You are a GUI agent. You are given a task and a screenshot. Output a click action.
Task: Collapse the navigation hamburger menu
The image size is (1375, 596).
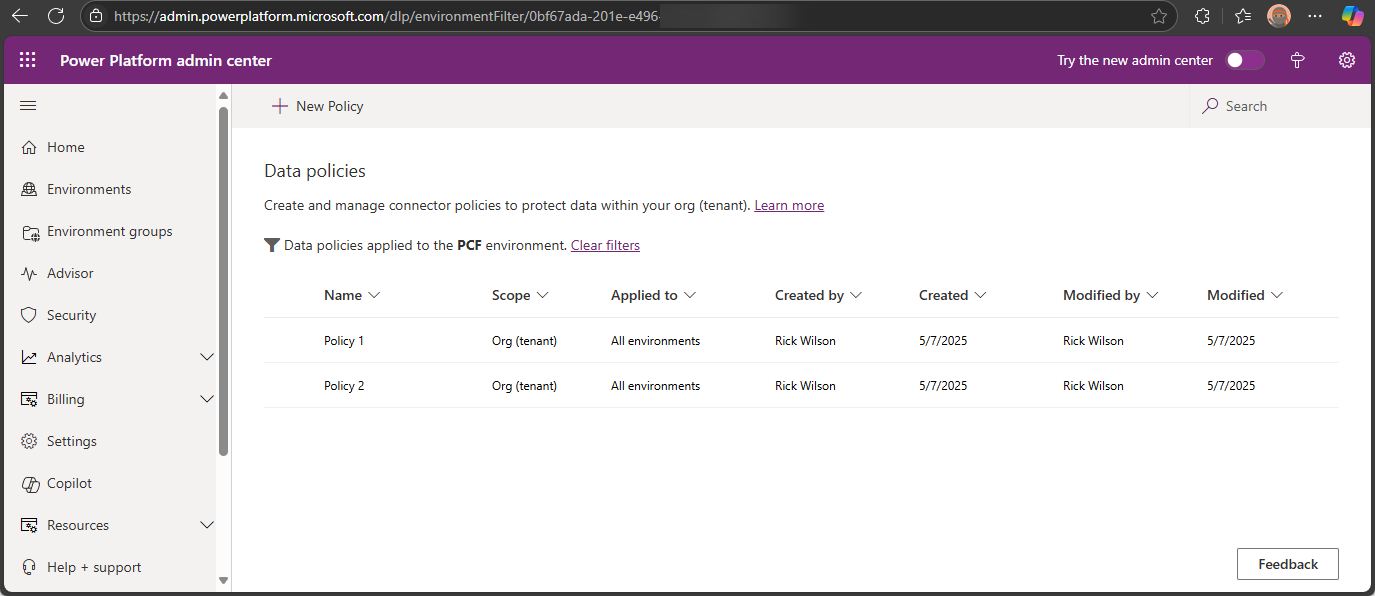pos(28,106)
